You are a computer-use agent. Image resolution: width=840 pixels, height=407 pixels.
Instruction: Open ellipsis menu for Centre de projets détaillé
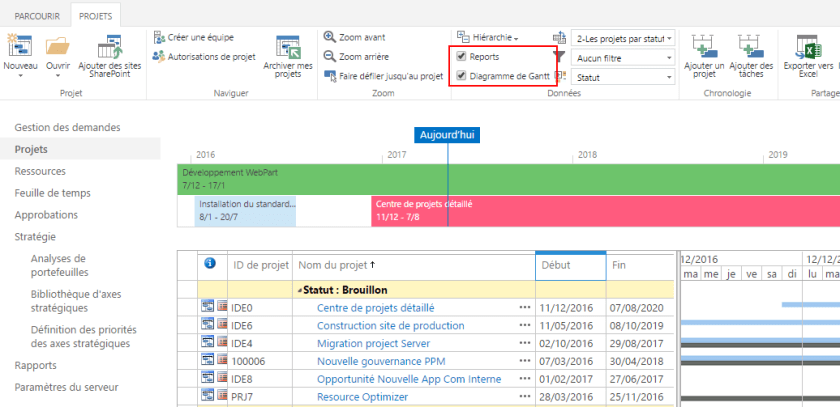click(525, 308)
